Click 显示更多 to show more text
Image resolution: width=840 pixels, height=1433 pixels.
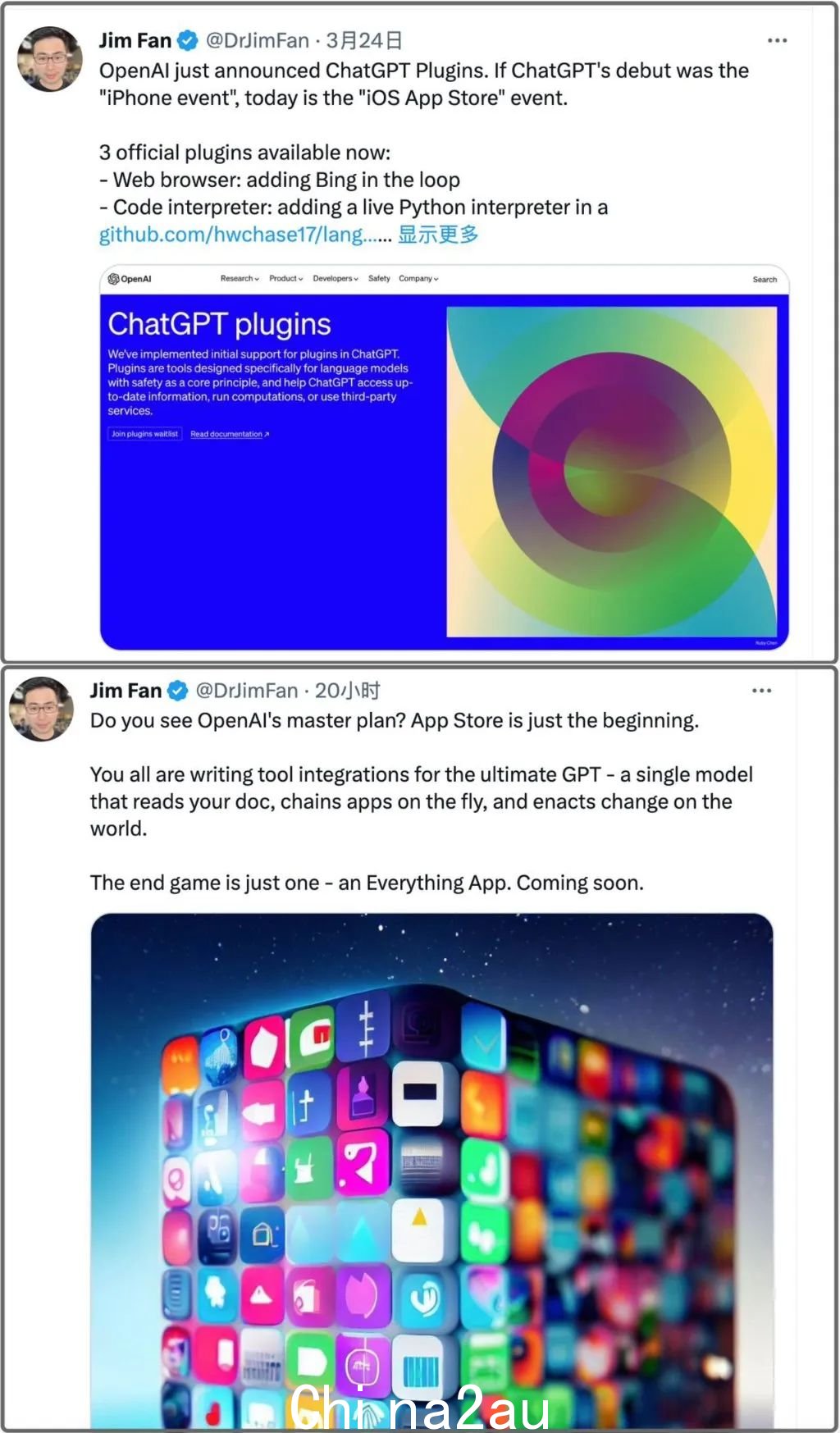[438, 235]
